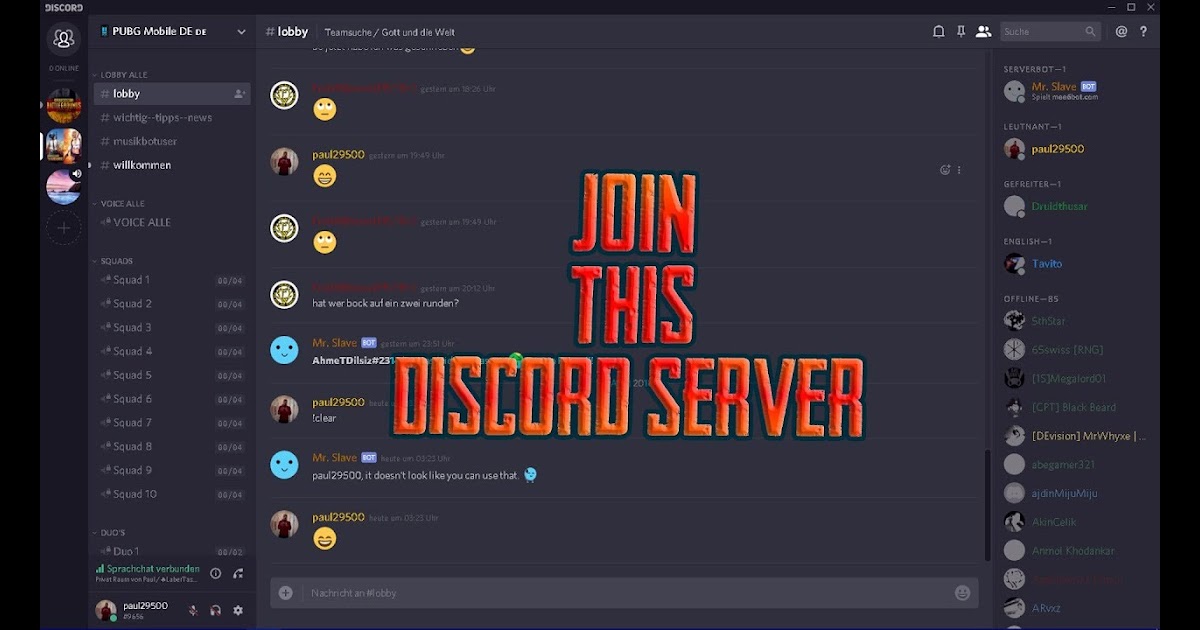This screenshot has height=630, width=1200.
Task: Open mentions with the @ icon
Action: click(x=1121, y=32)
